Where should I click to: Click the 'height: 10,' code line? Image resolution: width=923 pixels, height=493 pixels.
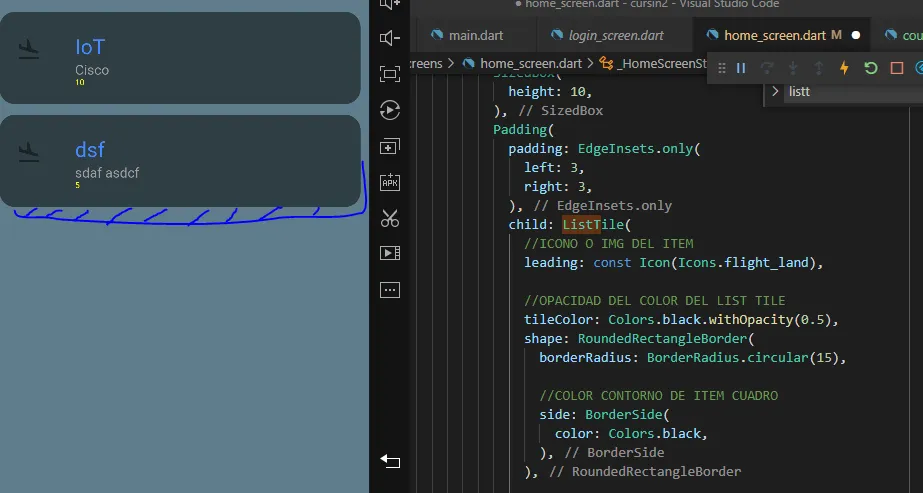tap(550, 92)
